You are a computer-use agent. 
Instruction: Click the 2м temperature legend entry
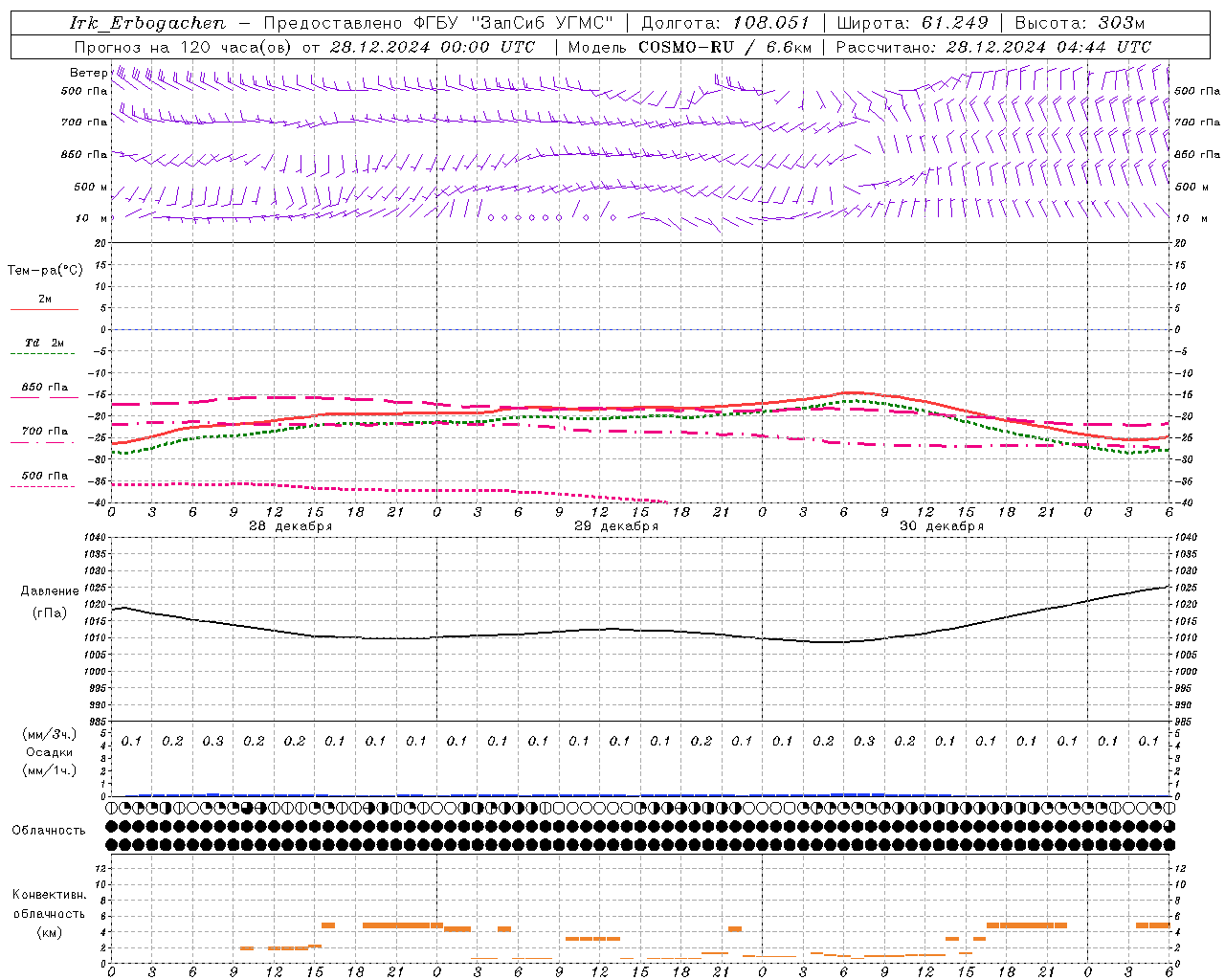pyautogui.click(x=45, y=300)
